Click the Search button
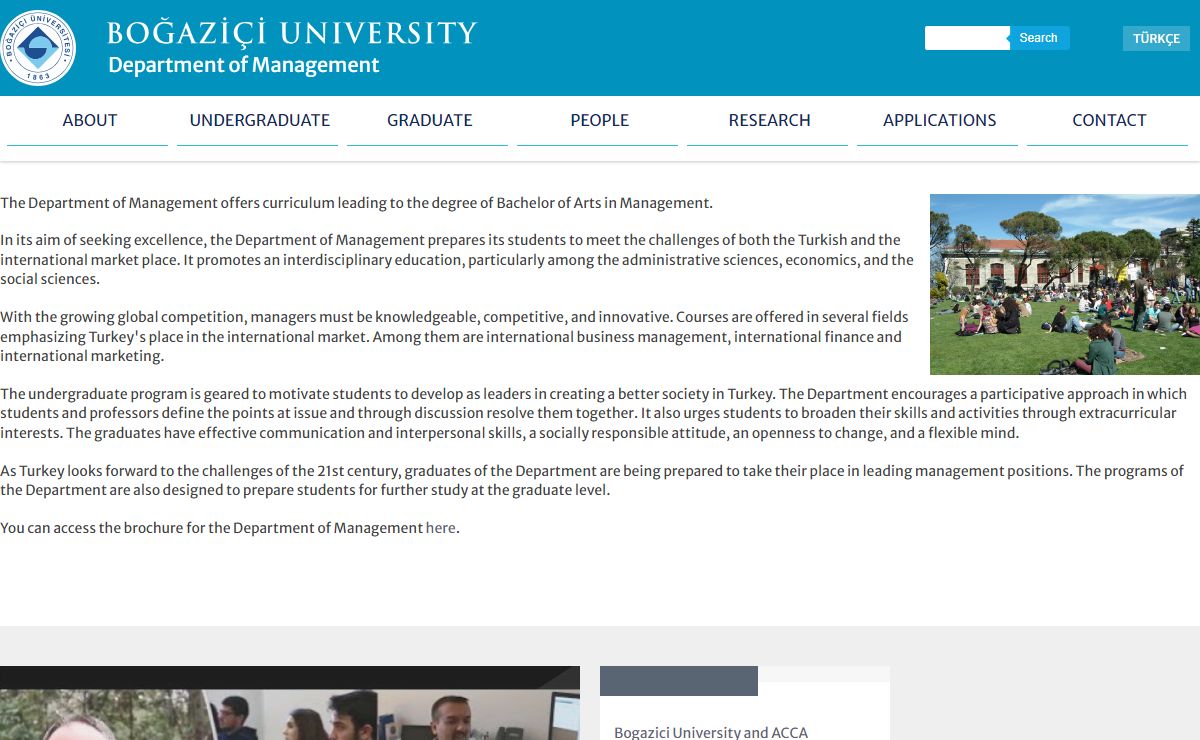The width and height of the screenshot is (1200, 740). (x=1039, y=38)
